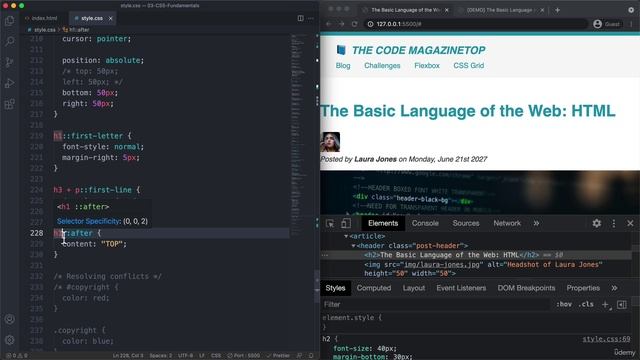Viewport: 640px width, 360px height.
Task: Open the Layout sidebar tab
Action: point(414,288)
